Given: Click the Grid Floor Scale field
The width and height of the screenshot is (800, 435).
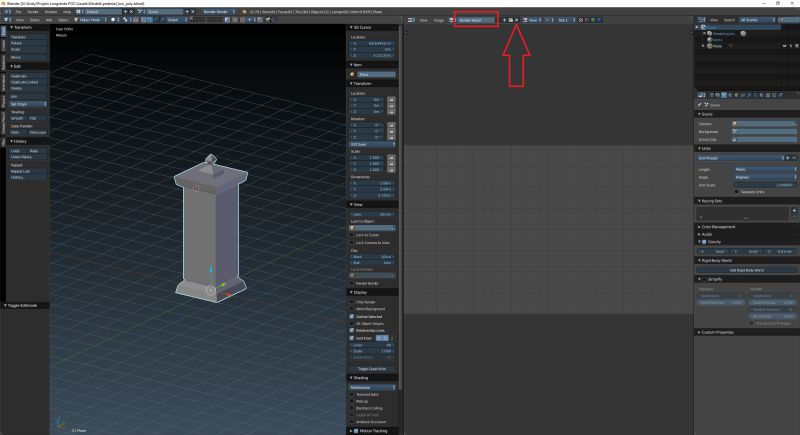Looking at the screenshot, I should 373,351.
